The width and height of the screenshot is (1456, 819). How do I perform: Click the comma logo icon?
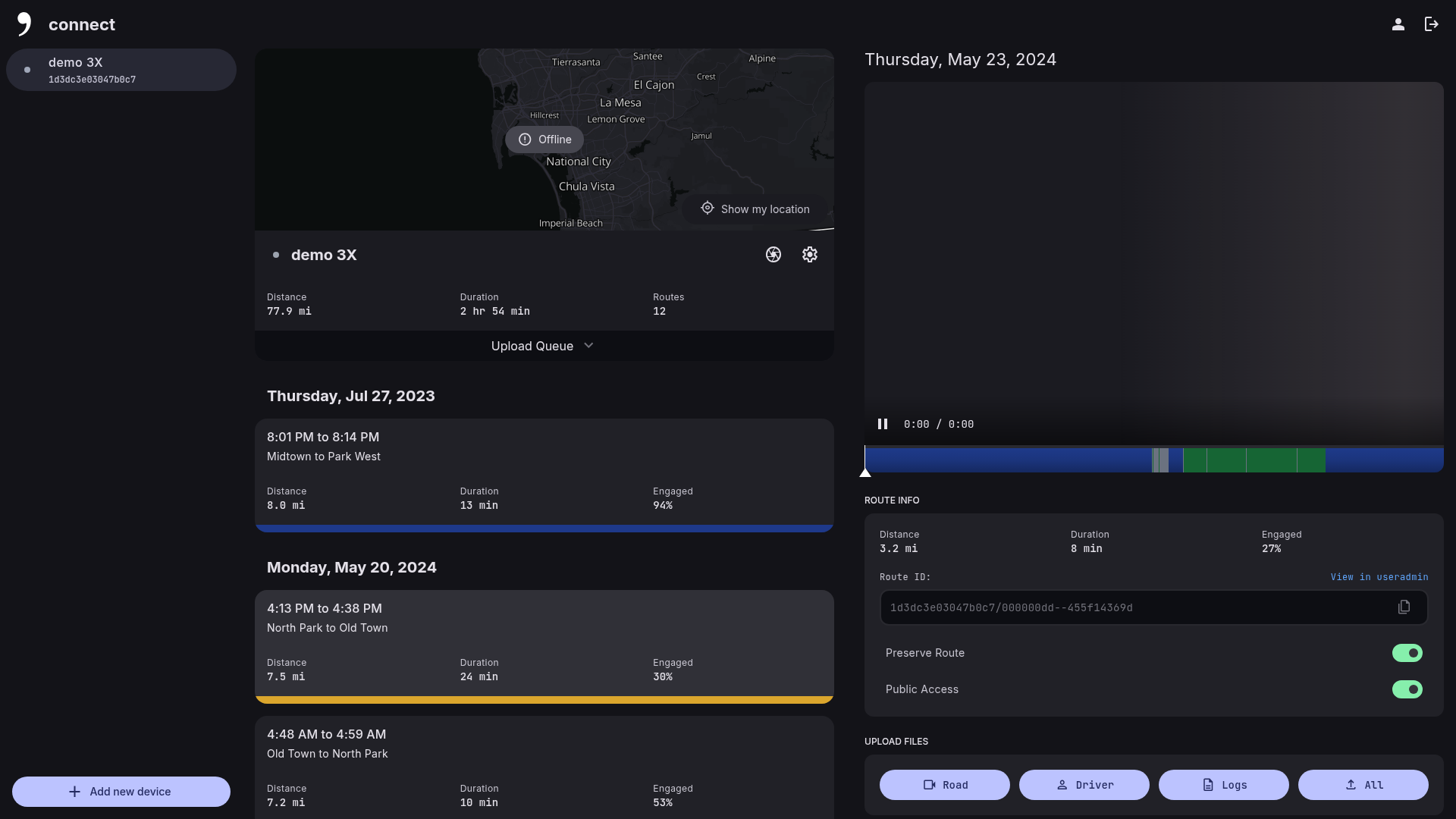tap(24, 24)
